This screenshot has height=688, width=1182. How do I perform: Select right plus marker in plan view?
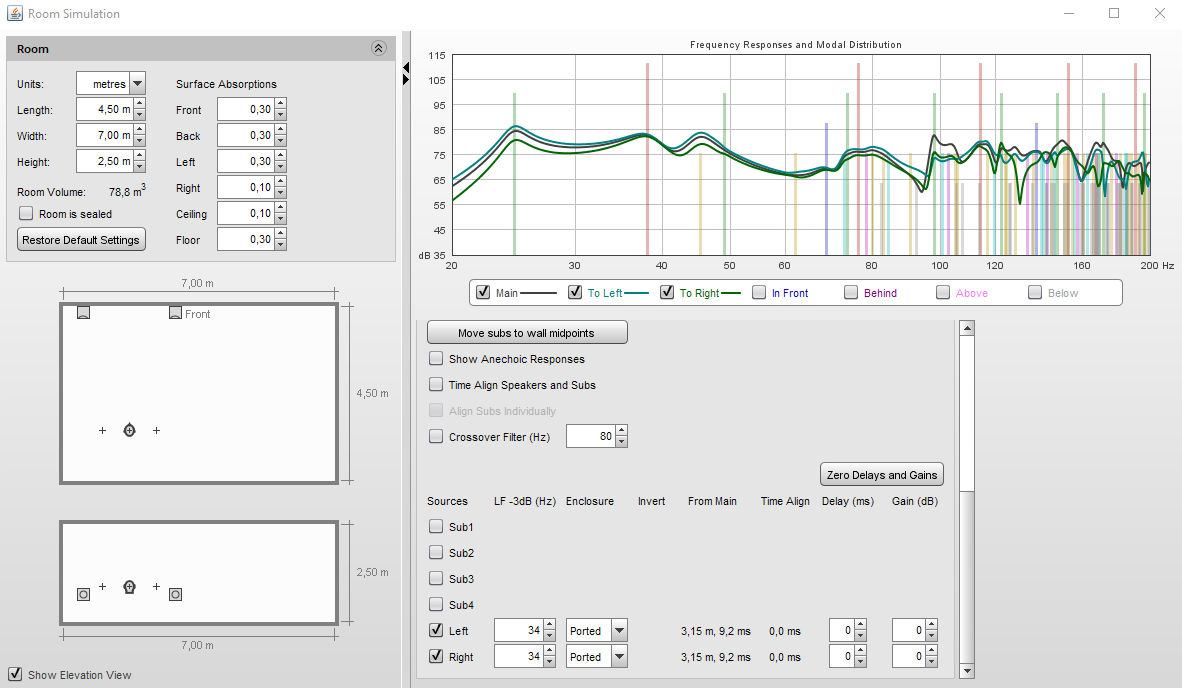point(157,430)
